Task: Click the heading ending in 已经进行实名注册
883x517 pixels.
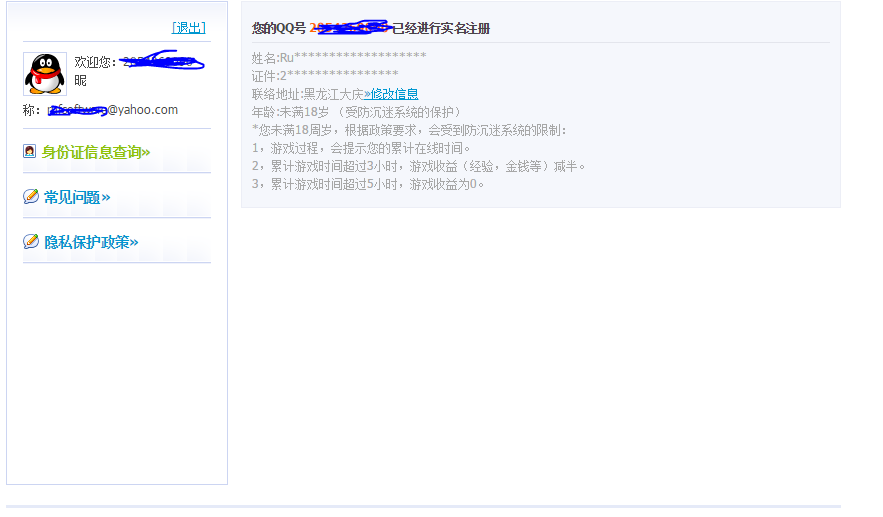Action: (x=371, y=28)
